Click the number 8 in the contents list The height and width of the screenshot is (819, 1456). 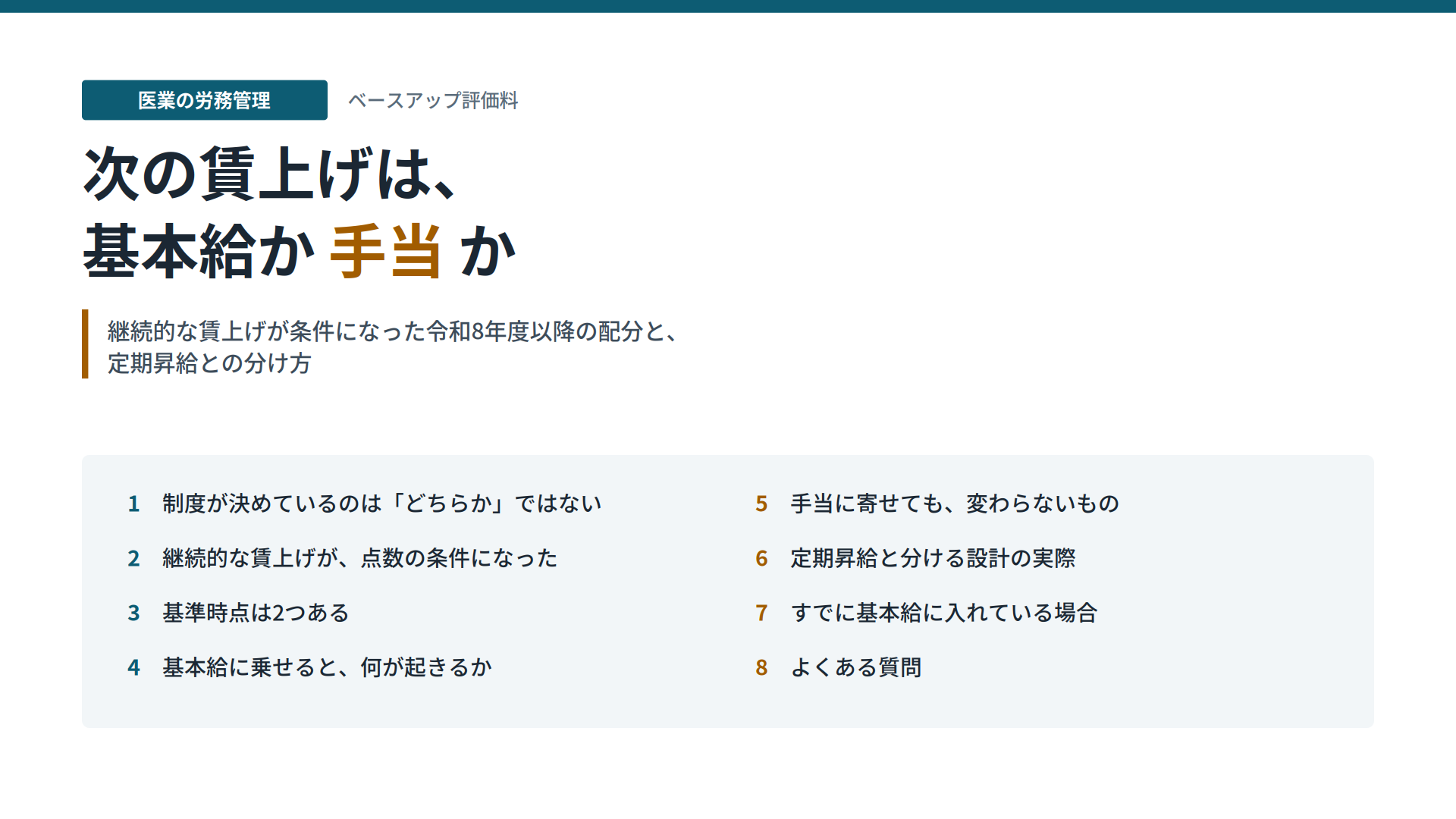coord(761,667)
